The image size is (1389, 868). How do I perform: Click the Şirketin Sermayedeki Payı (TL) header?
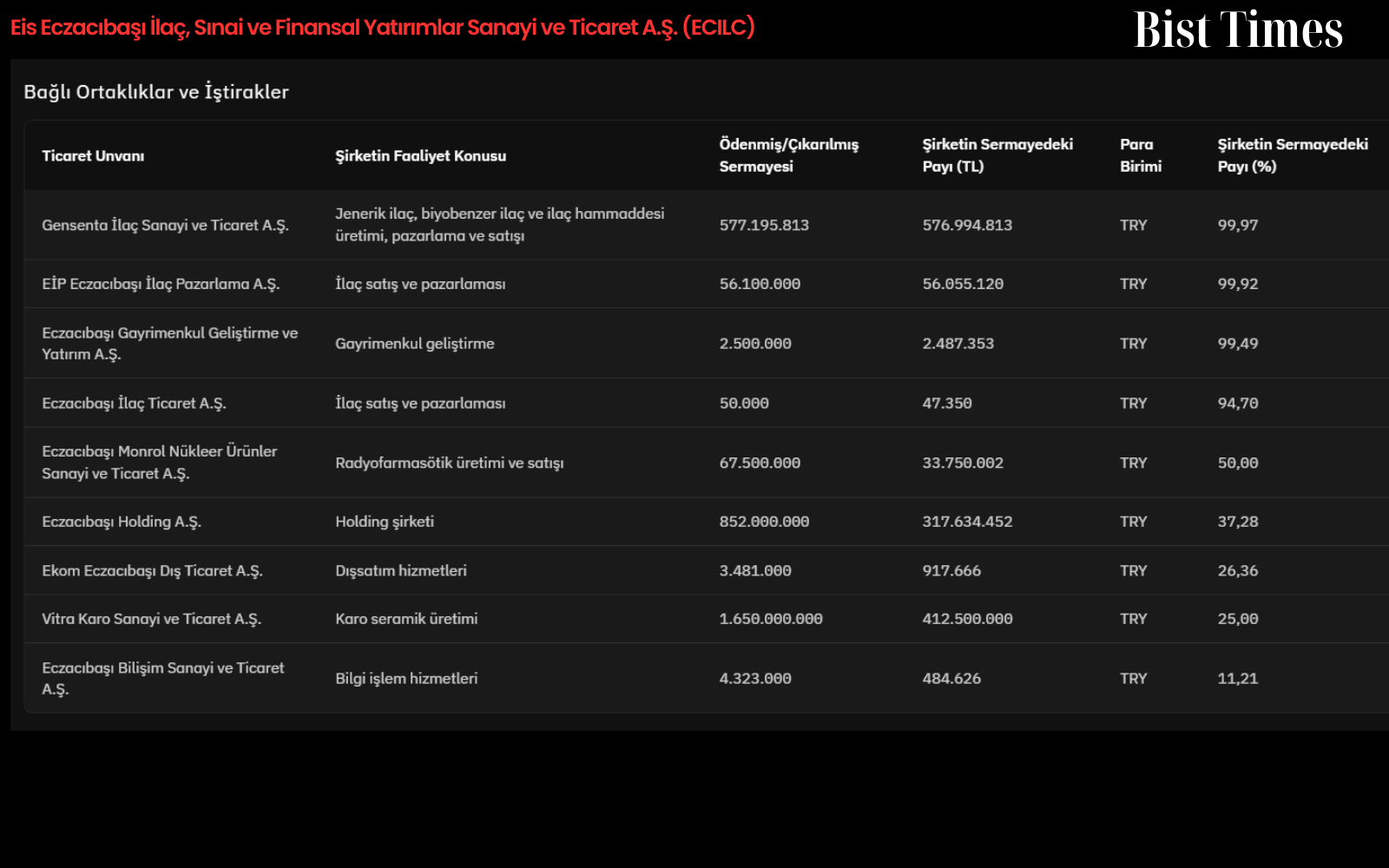coord(997,155)
